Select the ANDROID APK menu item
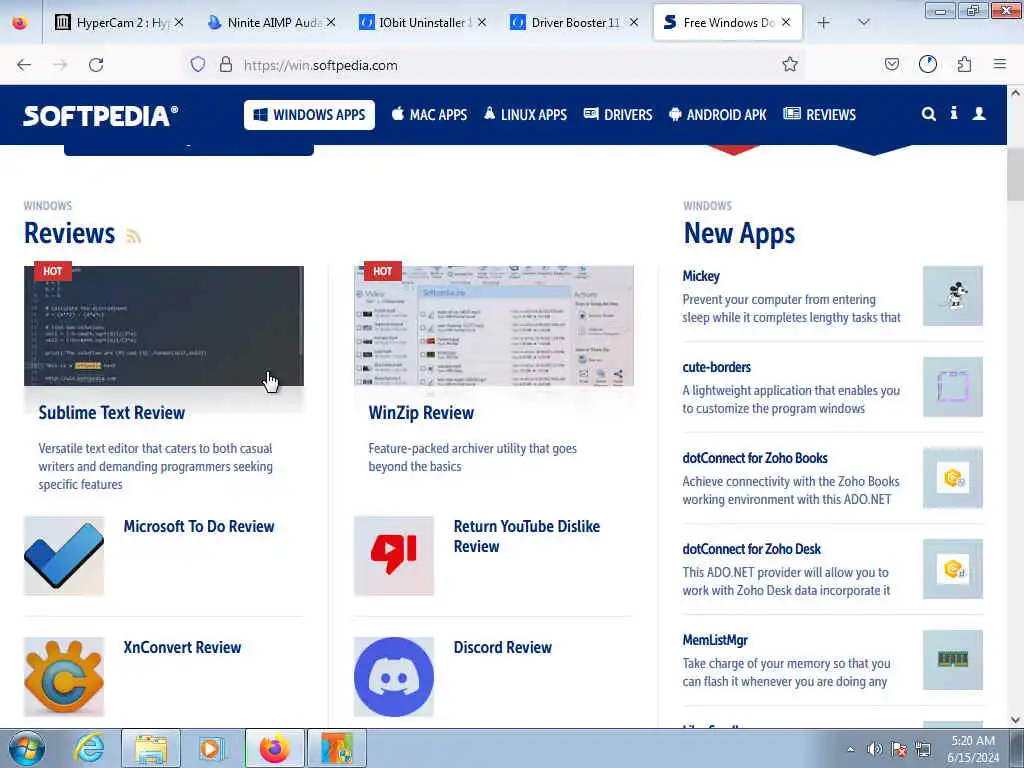The image size is (1024, 768). click(x=718, y=115)
